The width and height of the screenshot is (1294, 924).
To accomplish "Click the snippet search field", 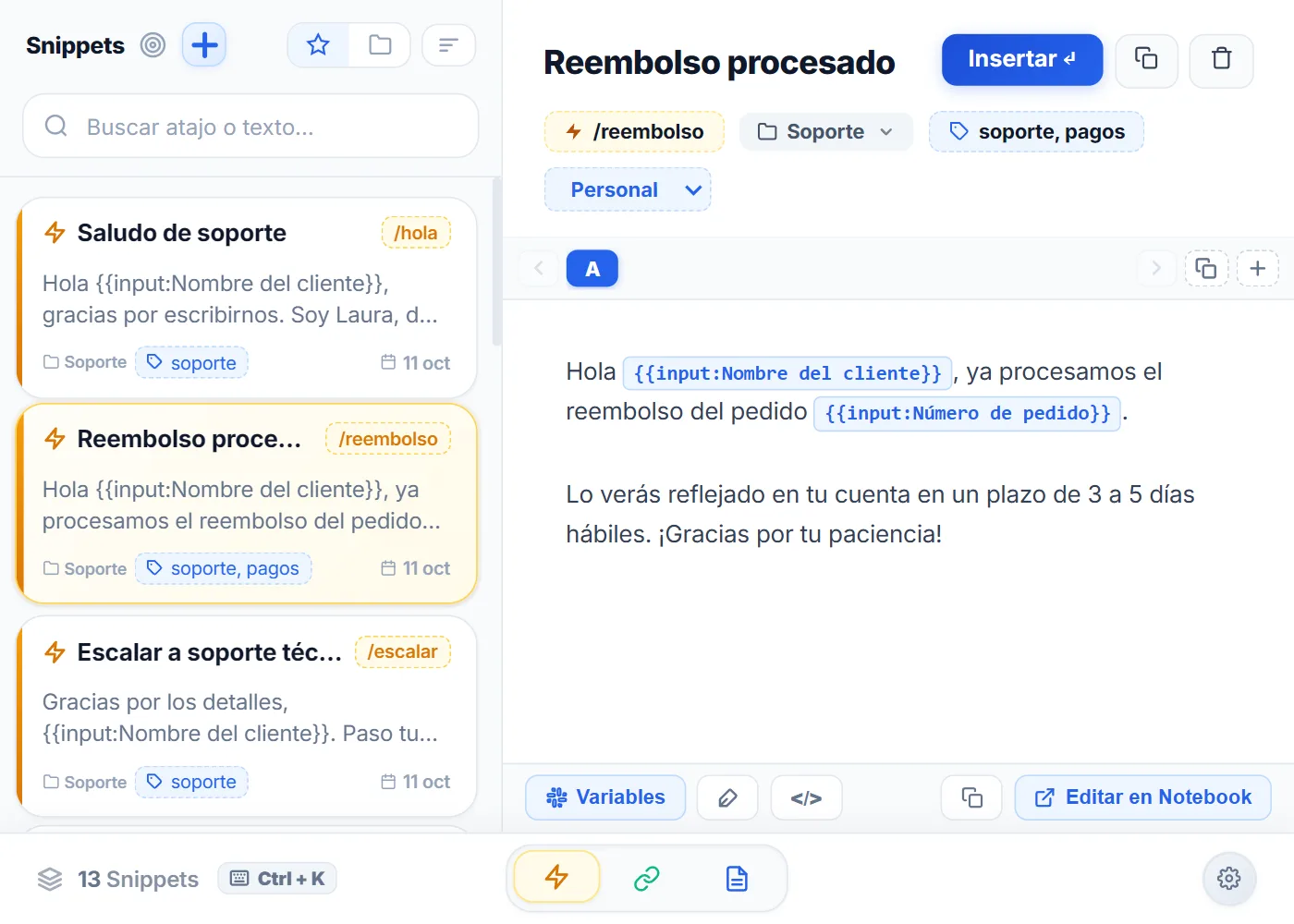I will 250,126.
